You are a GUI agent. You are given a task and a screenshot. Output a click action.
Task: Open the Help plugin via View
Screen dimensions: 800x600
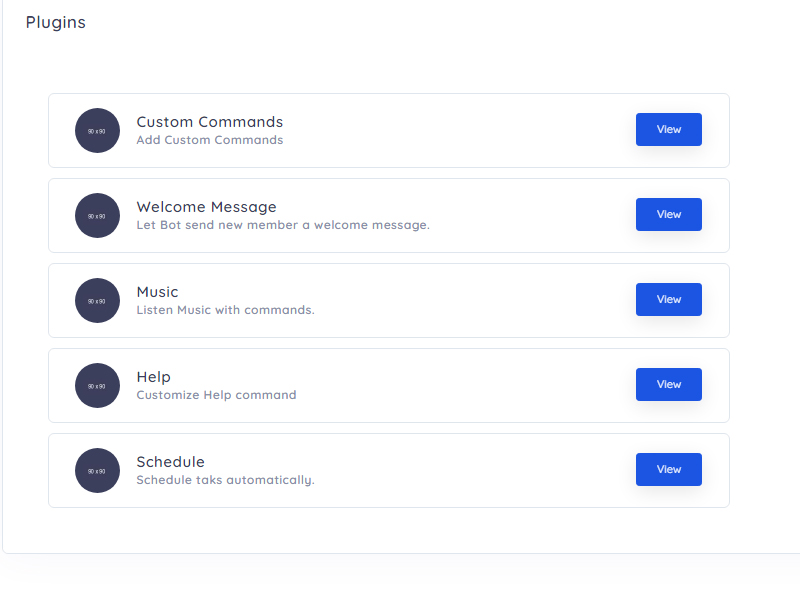pyautogui.click(x=668, y=384)
